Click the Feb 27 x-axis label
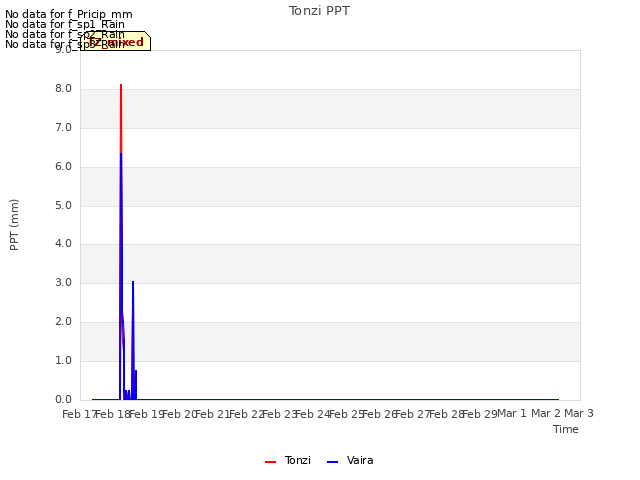This screenshot has width=640, height=480. 413,414
